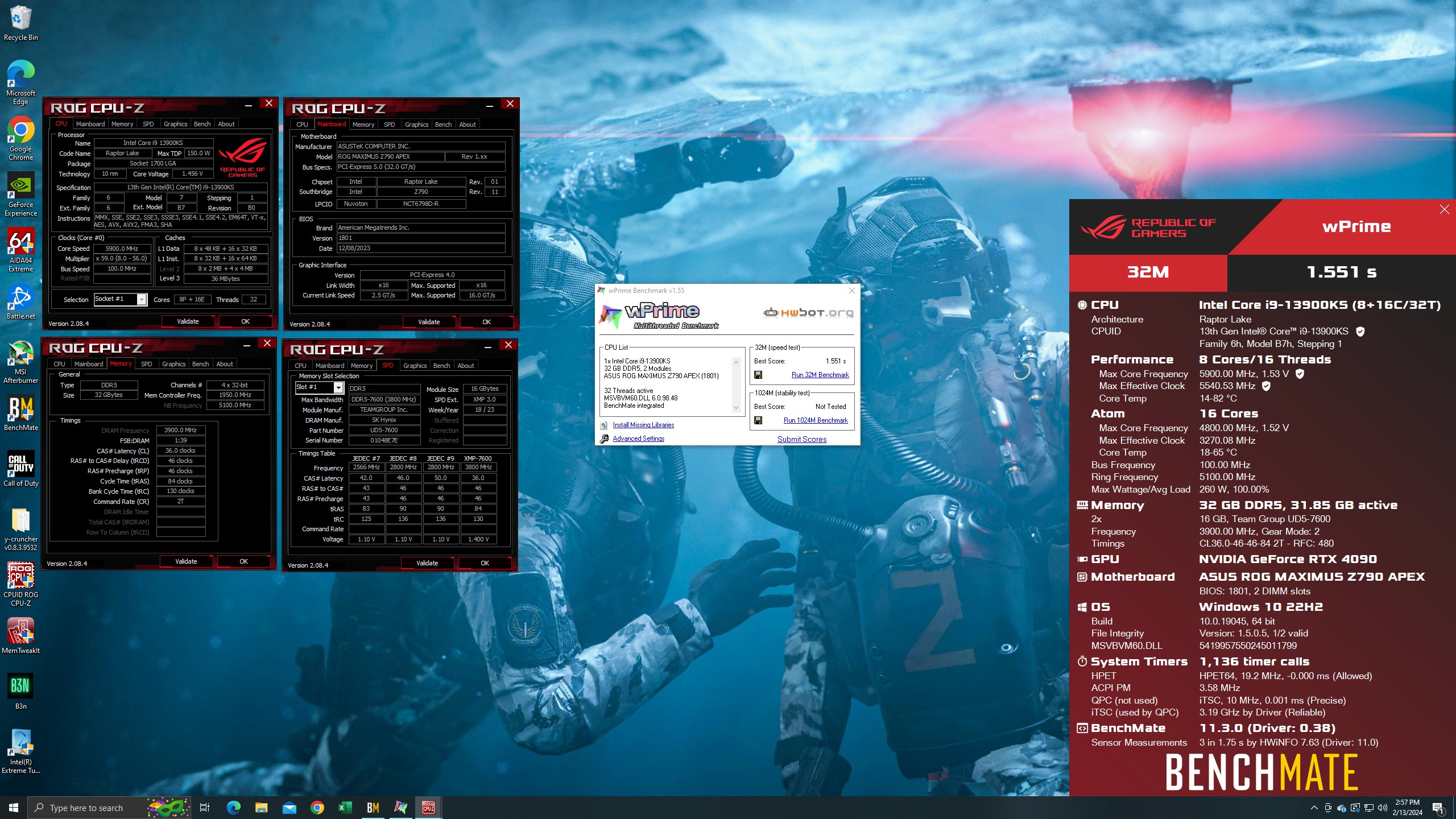Image resolution: width=1456 pixels, height=819 pixels.
Task: Click the Core Speed 5900.0 MHz field
Action: (122, 249)
